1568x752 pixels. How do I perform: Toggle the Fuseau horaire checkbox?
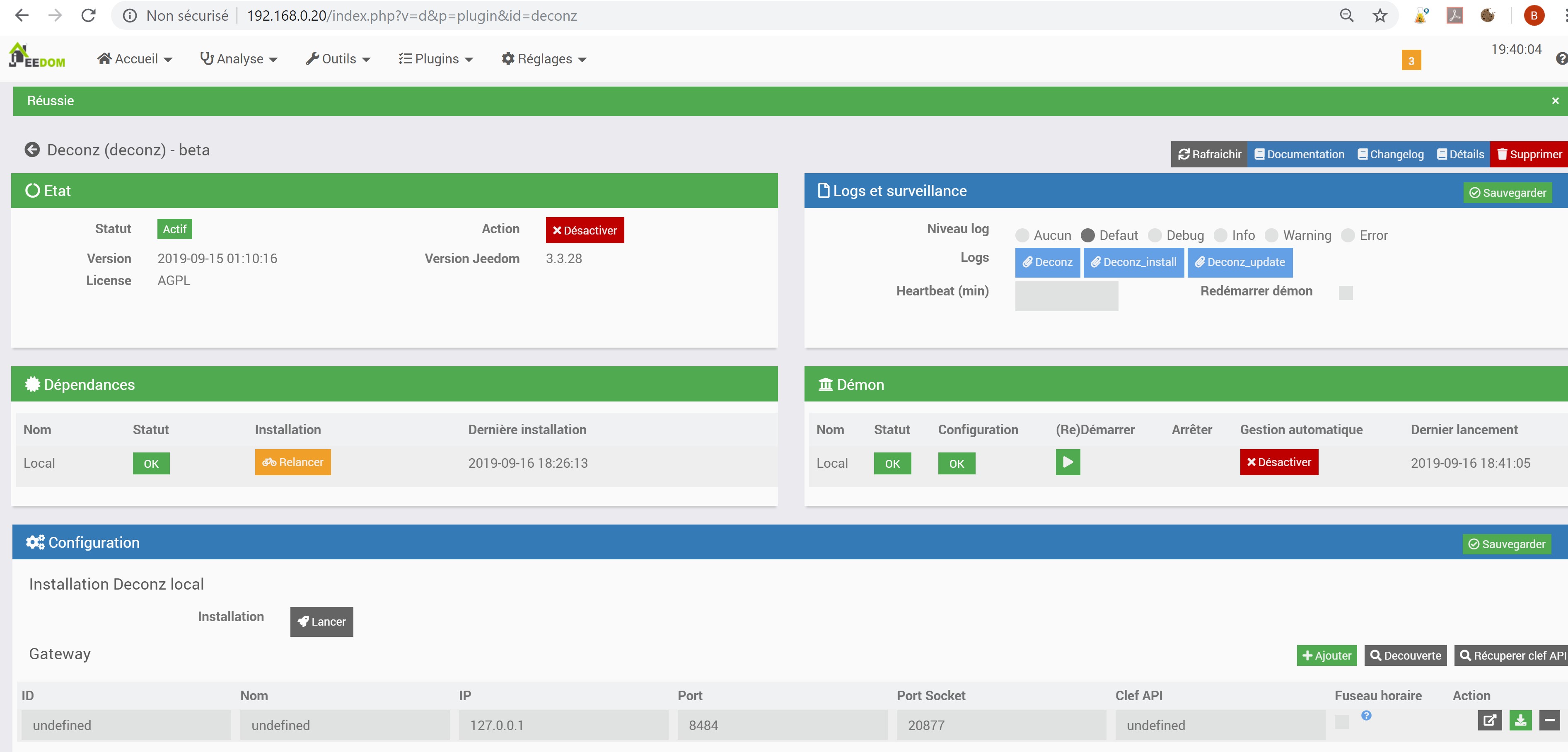click(1341, 721)
